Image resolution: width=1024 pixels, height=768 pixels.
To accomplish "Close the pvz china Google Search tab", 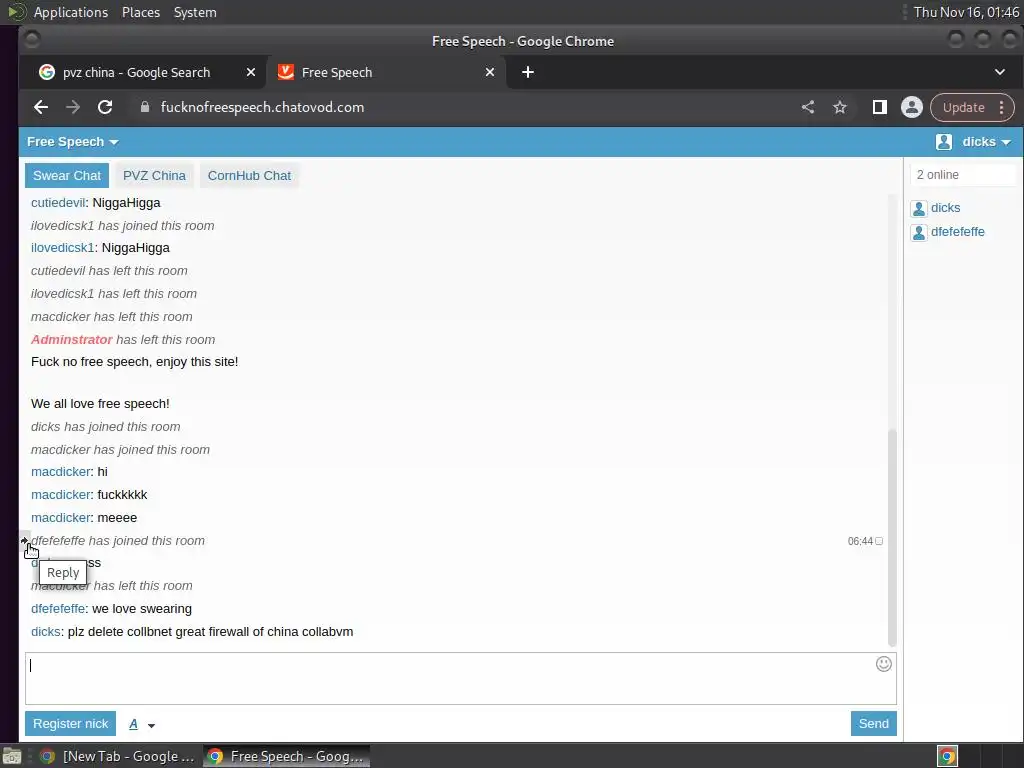I will (x=251, y=72).
